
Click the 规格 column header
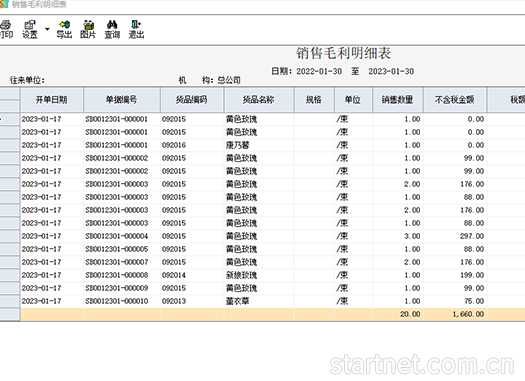314,99
